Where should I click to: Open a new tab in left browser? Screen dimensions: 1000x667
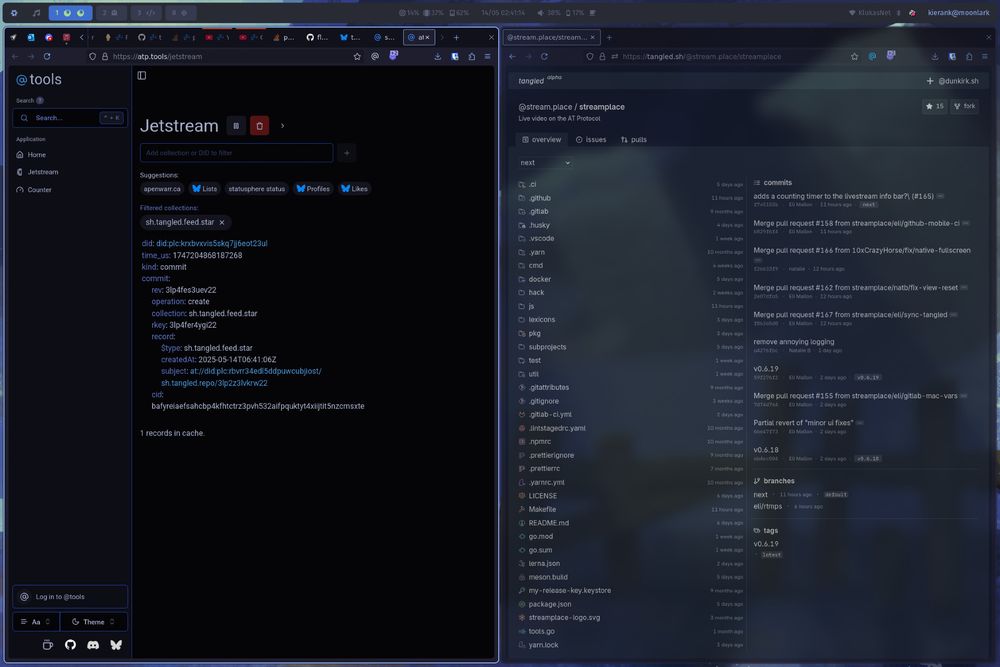tap(456, 38)
